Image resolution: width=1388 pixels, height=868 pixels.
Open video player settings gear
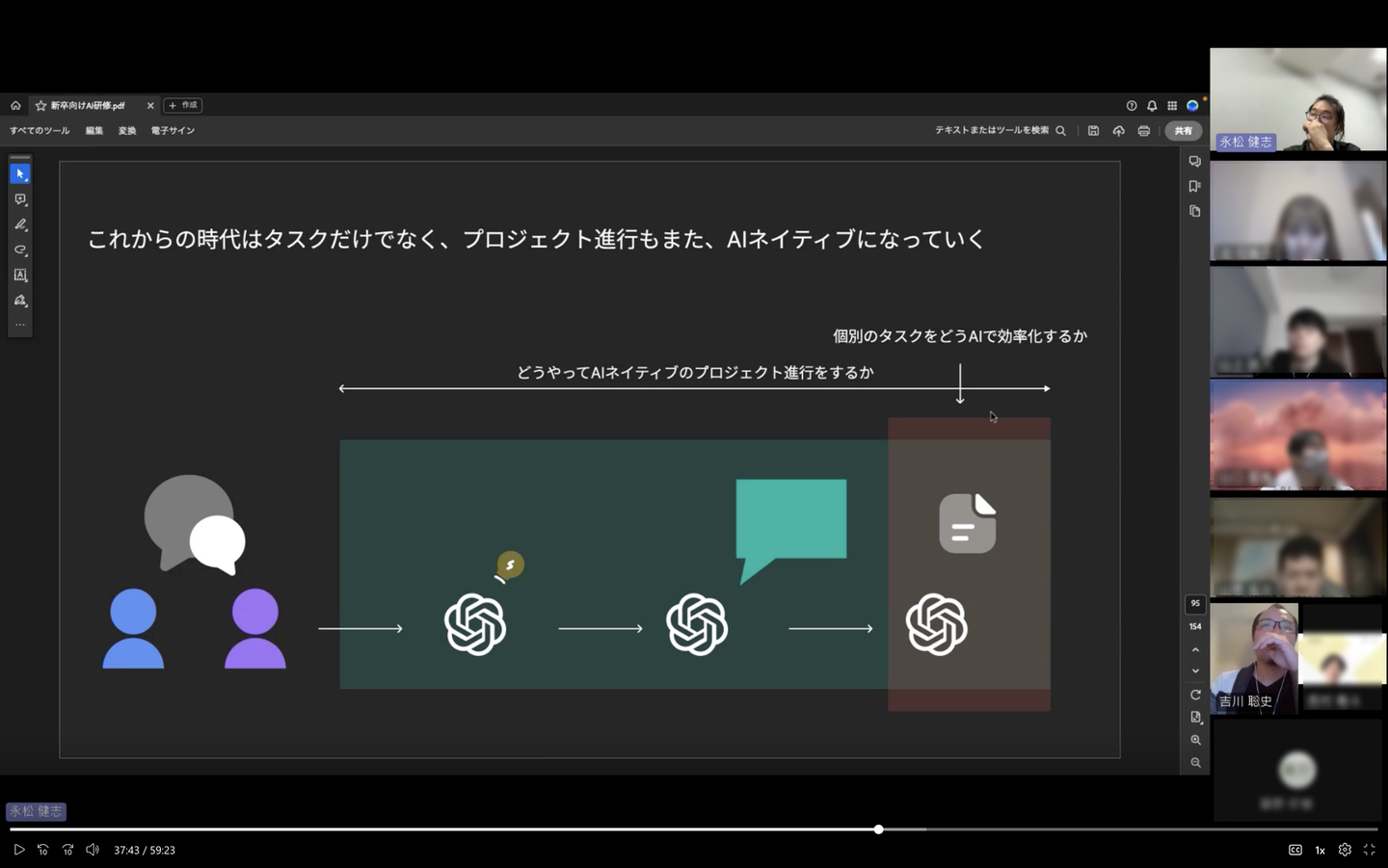pos(1345,850)
